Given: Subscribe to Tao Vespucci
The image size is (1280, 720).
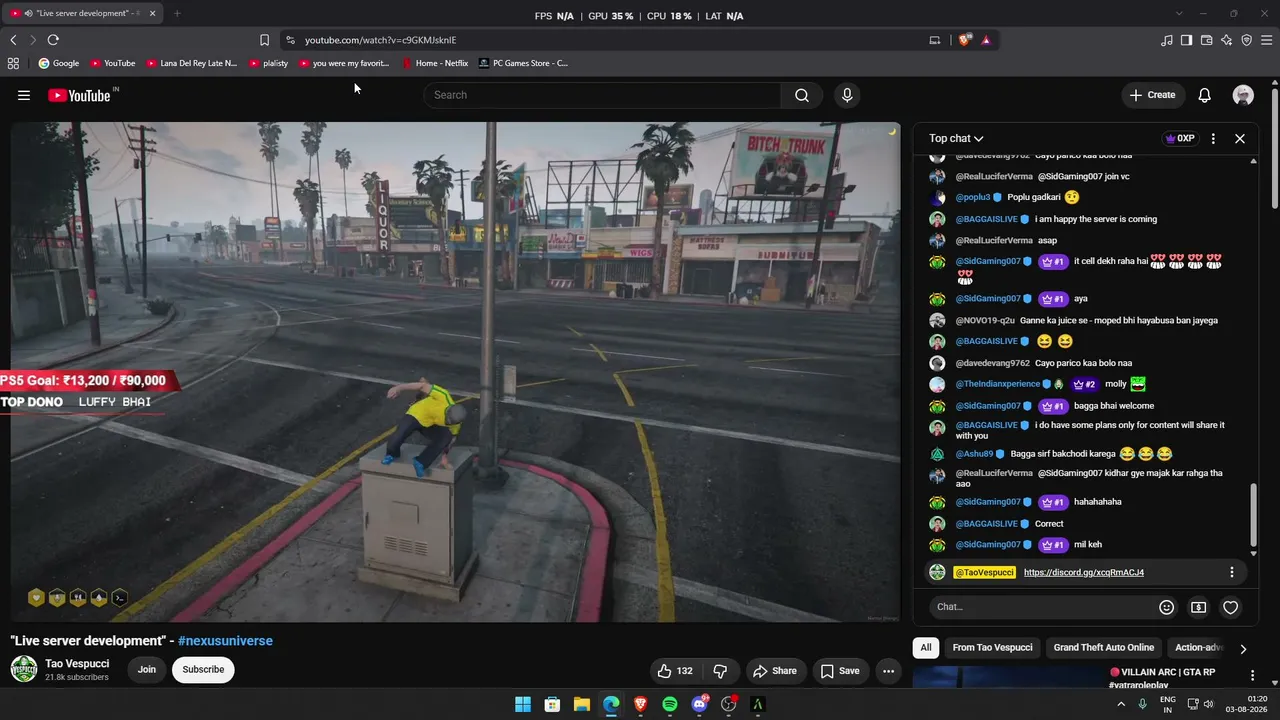Looking at the screenshot, I should coord(203,670).
